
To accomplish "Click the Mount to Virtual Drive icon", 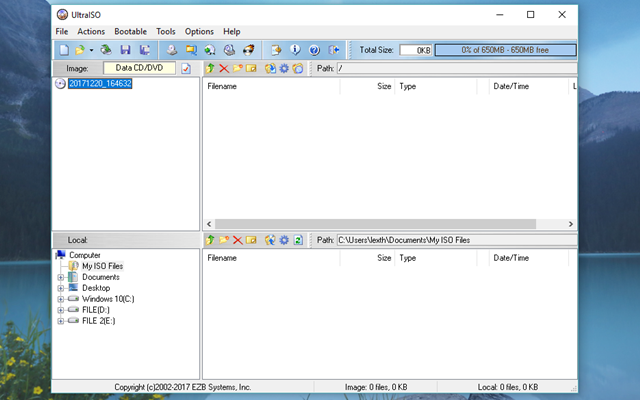I will coord(229,50).
